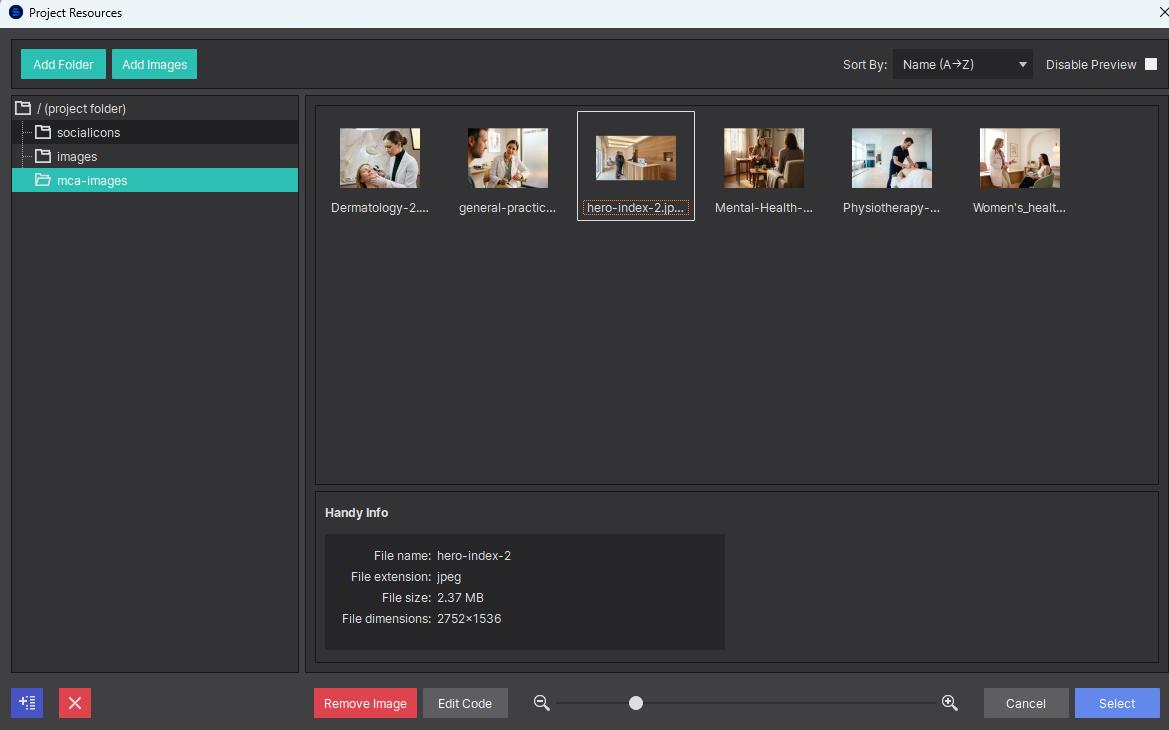Click the Physiotherapy-... file name label
The height and width of the screenshot is (730, 1169).
[891, 208]
